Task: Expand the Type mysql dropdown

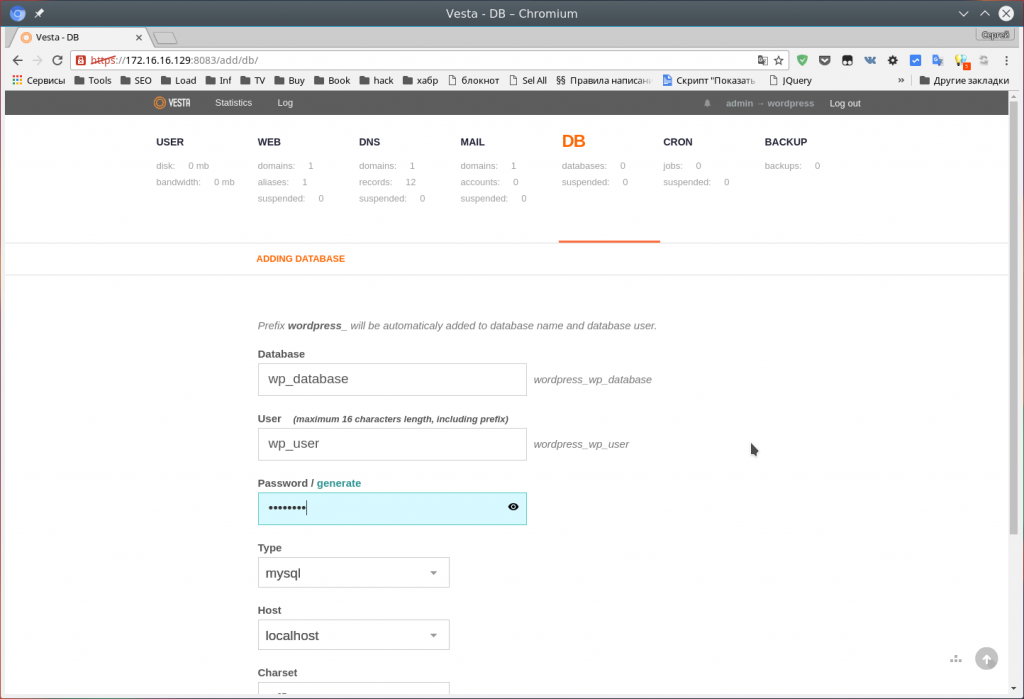Action: [353, 573]
